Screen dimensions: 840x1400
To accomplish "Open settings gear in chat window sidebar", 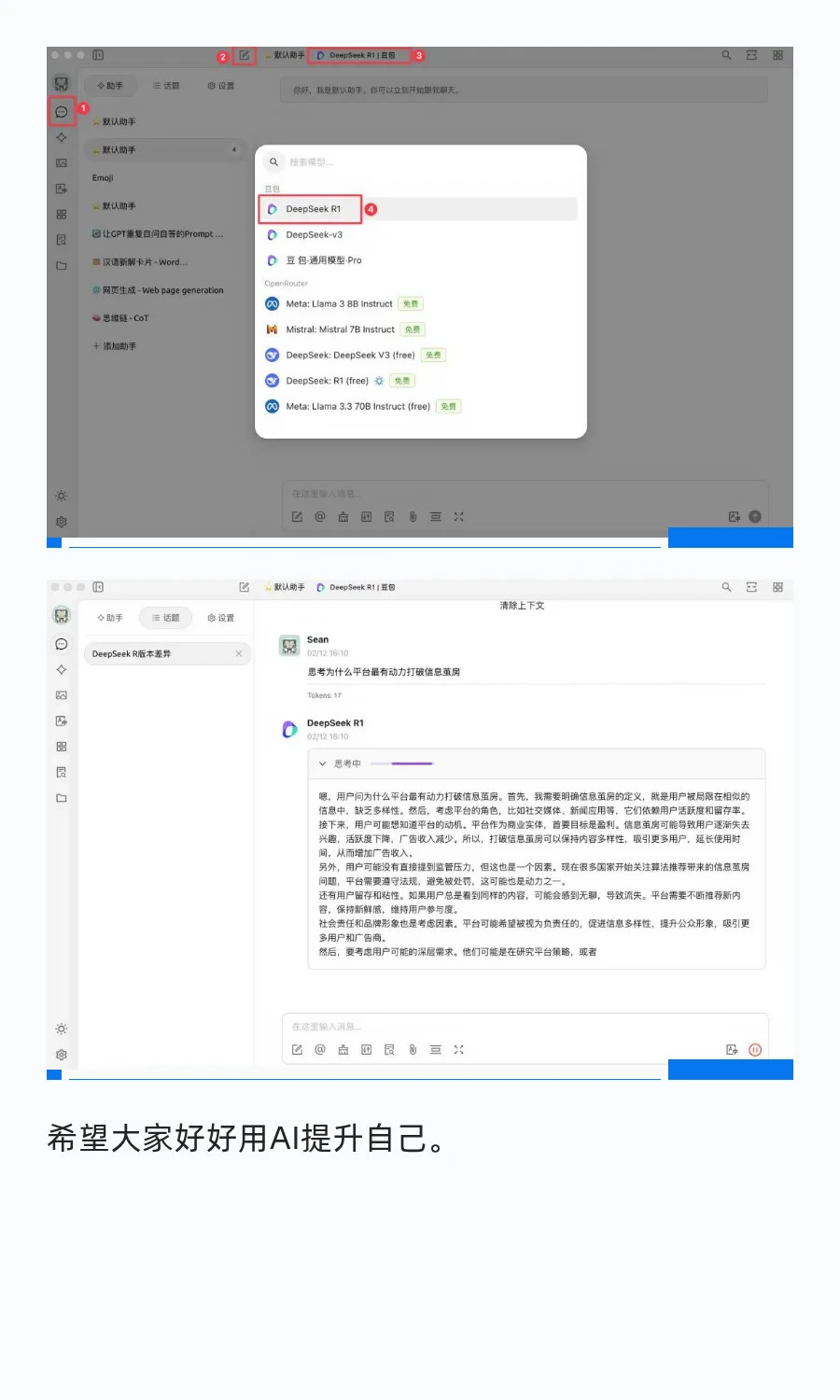I will pyautogui.click(x=61, y=1055).
